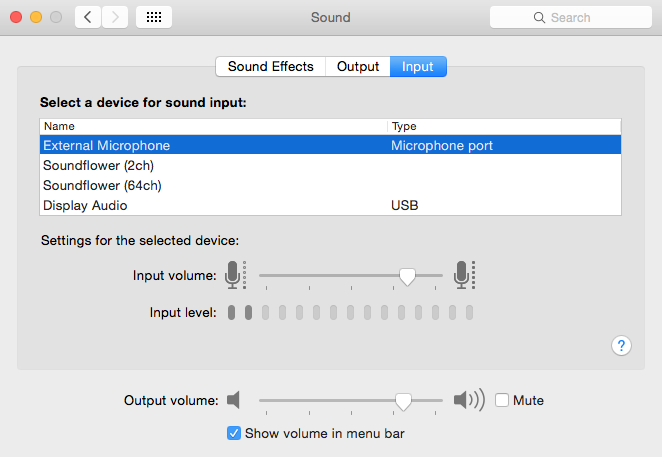
Task: Click the loud speaker icon for output
Action: tap(468, 400)
